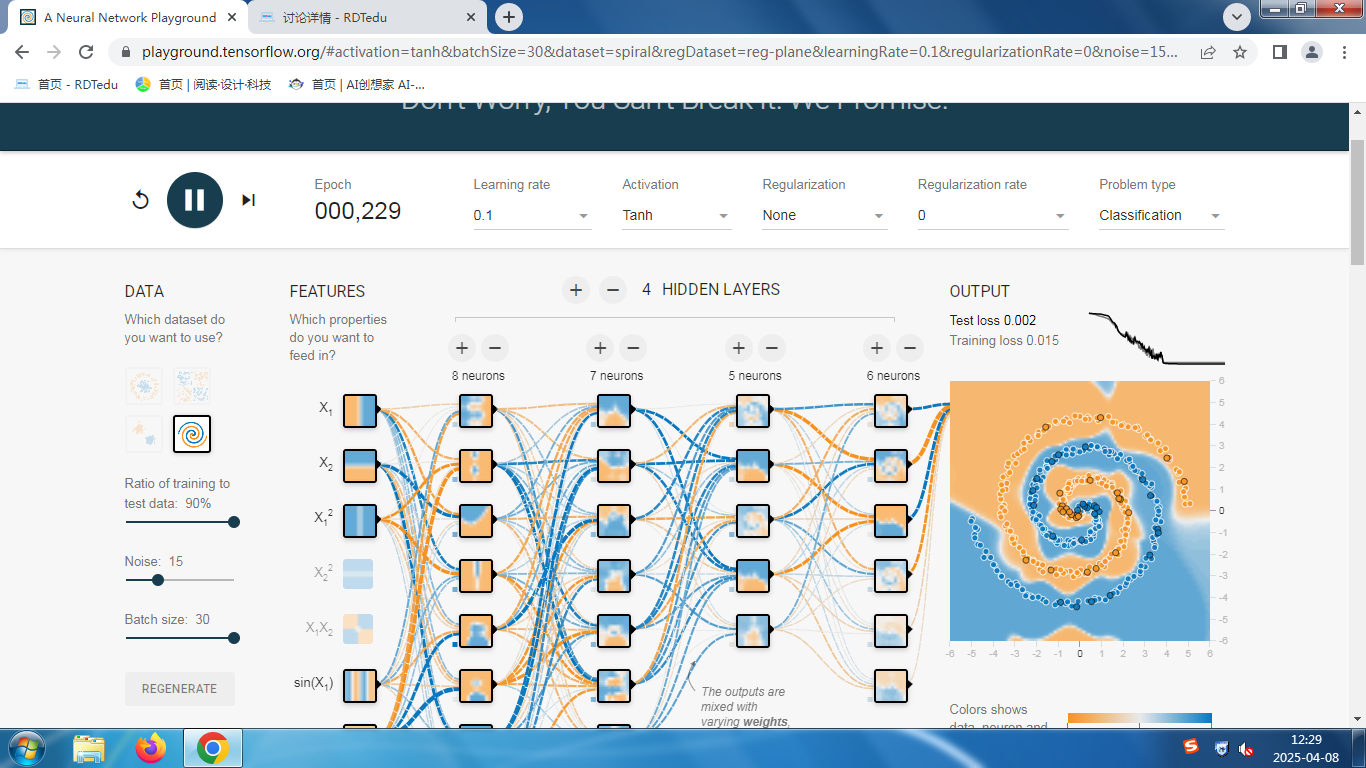Remove a neuron from the 7 neurons layer

point(633,348)
